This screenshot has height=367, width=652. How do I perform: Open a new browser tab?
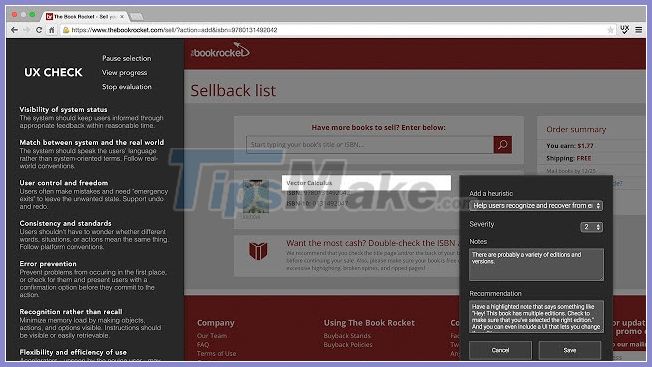136,17
